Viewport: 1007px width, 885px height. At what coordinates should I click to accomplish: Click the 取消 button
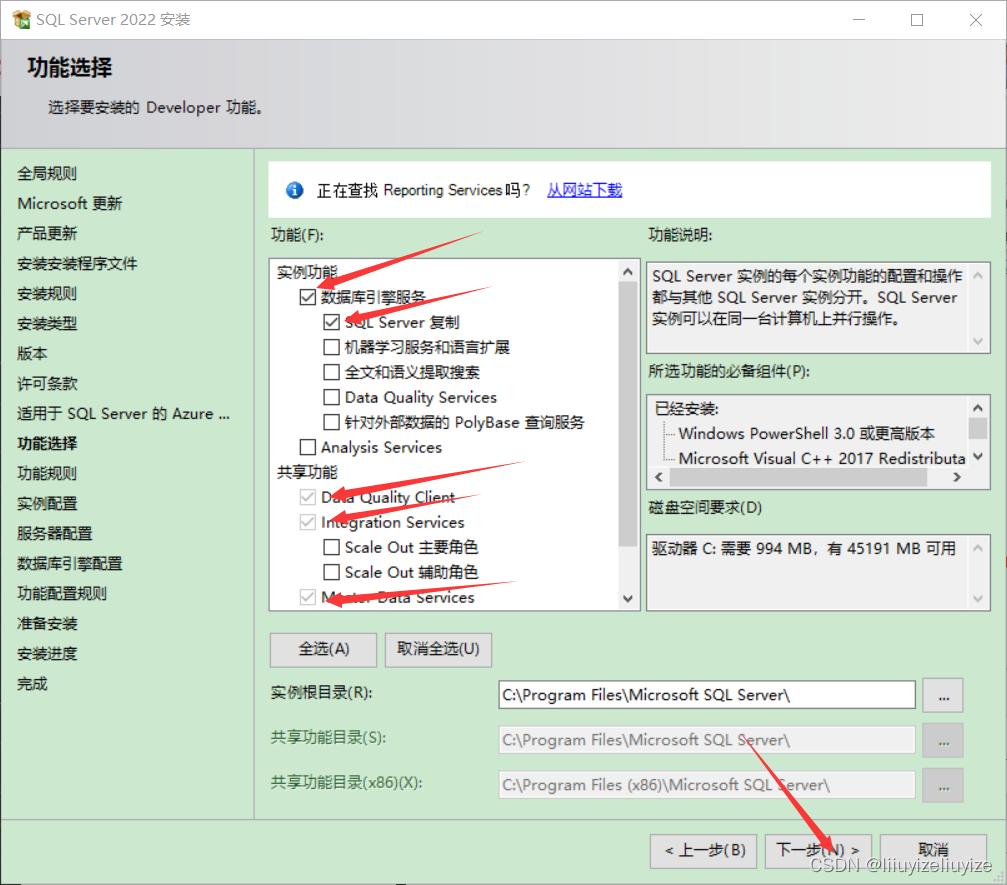933,850
